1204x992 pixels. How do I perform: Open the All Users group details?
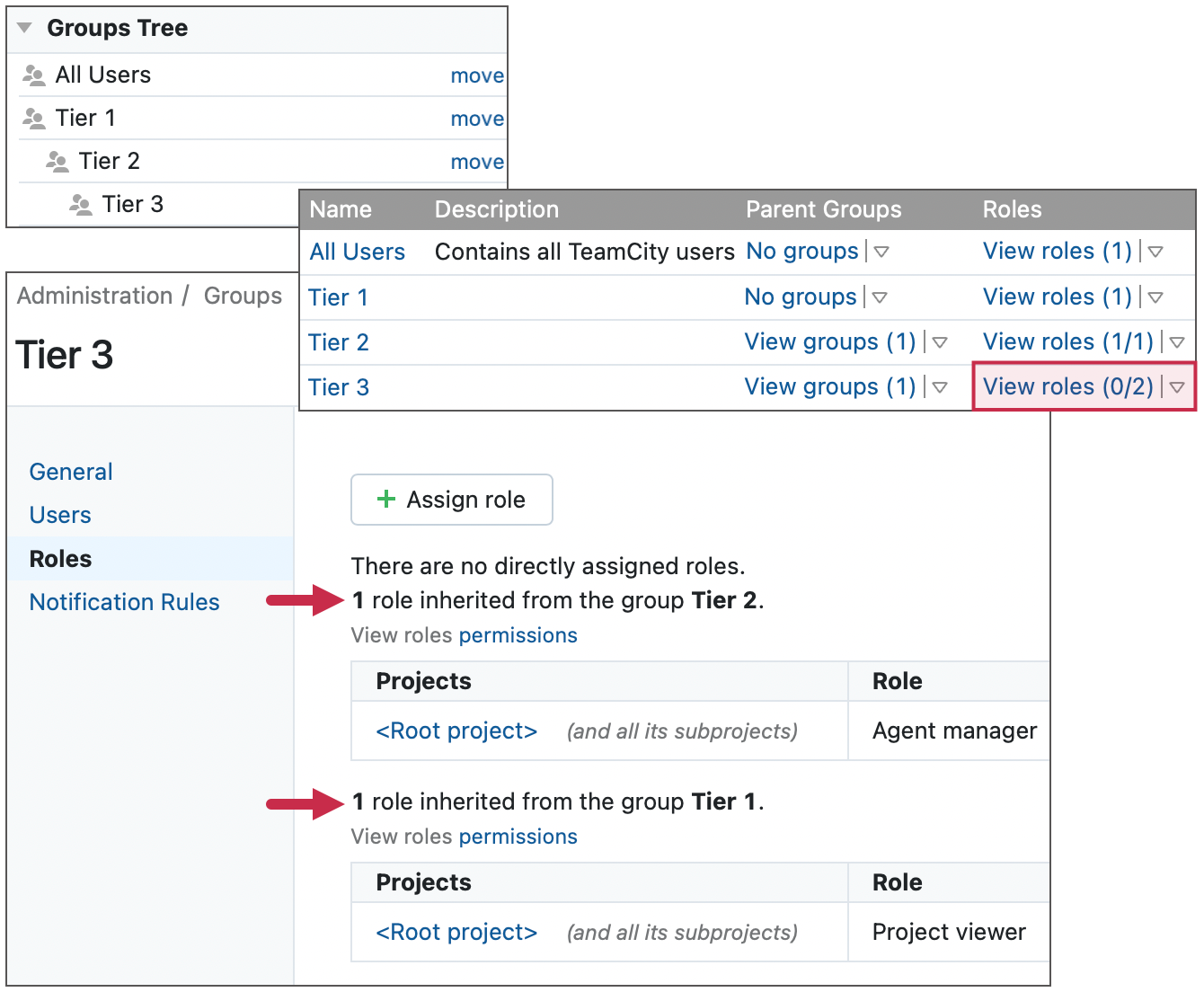pyautogui.click(x=357, y=252)
